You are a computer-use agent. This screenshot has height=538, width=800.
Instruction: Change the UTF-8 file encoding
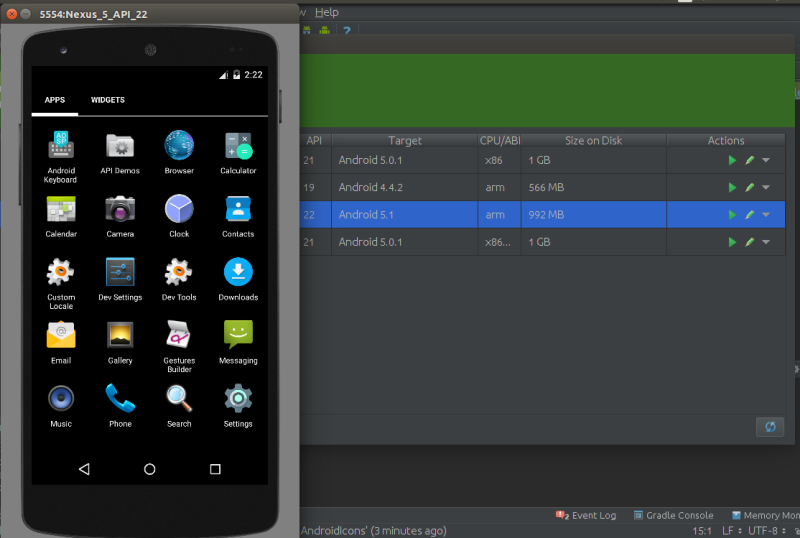(767, 531)
